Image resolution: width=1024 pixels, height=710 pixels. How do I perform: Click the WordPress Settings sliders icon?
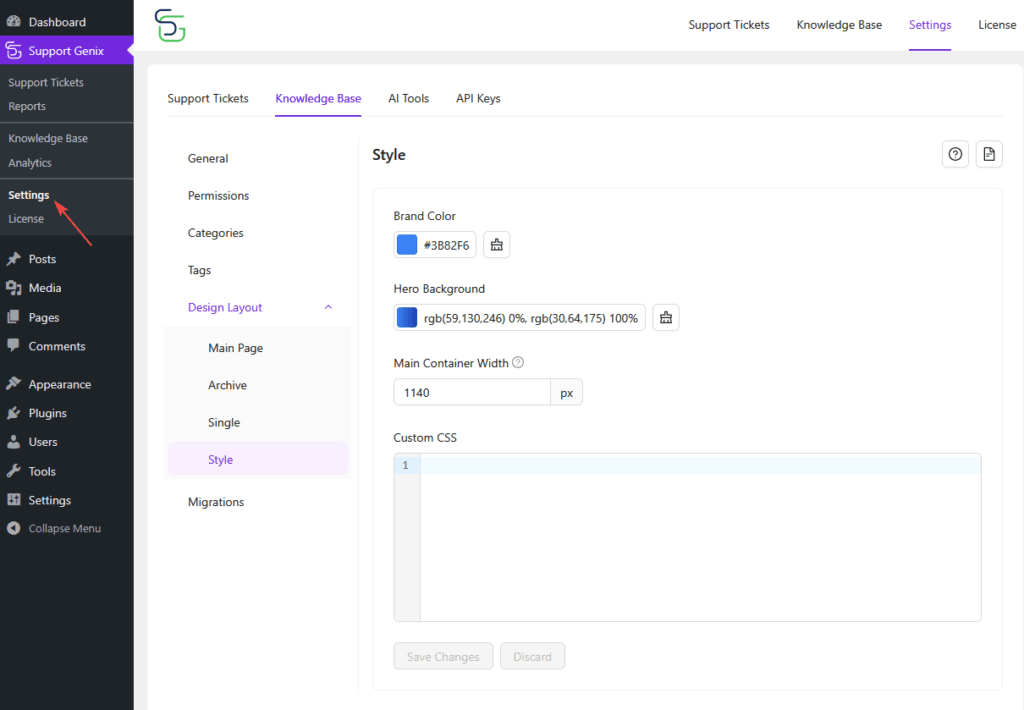[14, 500]
